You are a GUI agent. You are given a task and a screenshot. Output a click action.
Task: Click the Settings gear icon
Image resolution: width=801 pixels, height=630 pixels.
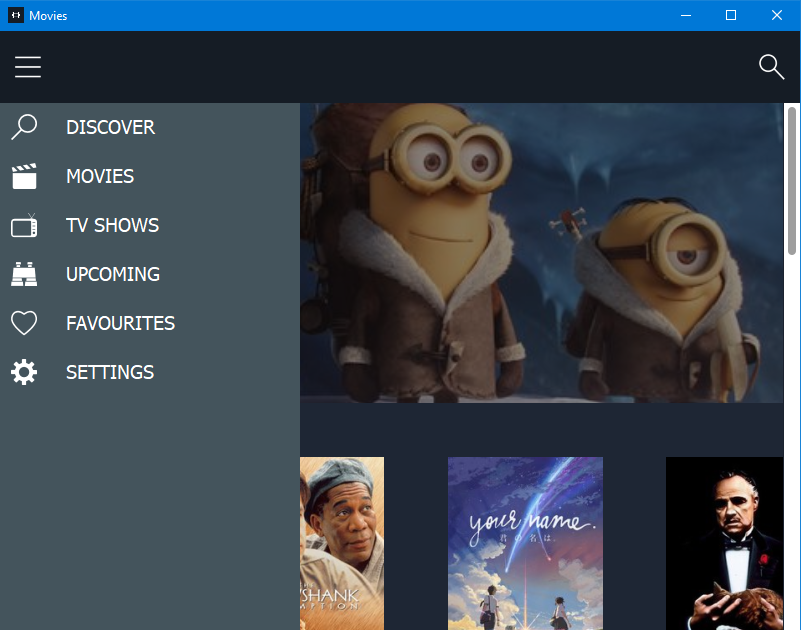pos(24,372)
